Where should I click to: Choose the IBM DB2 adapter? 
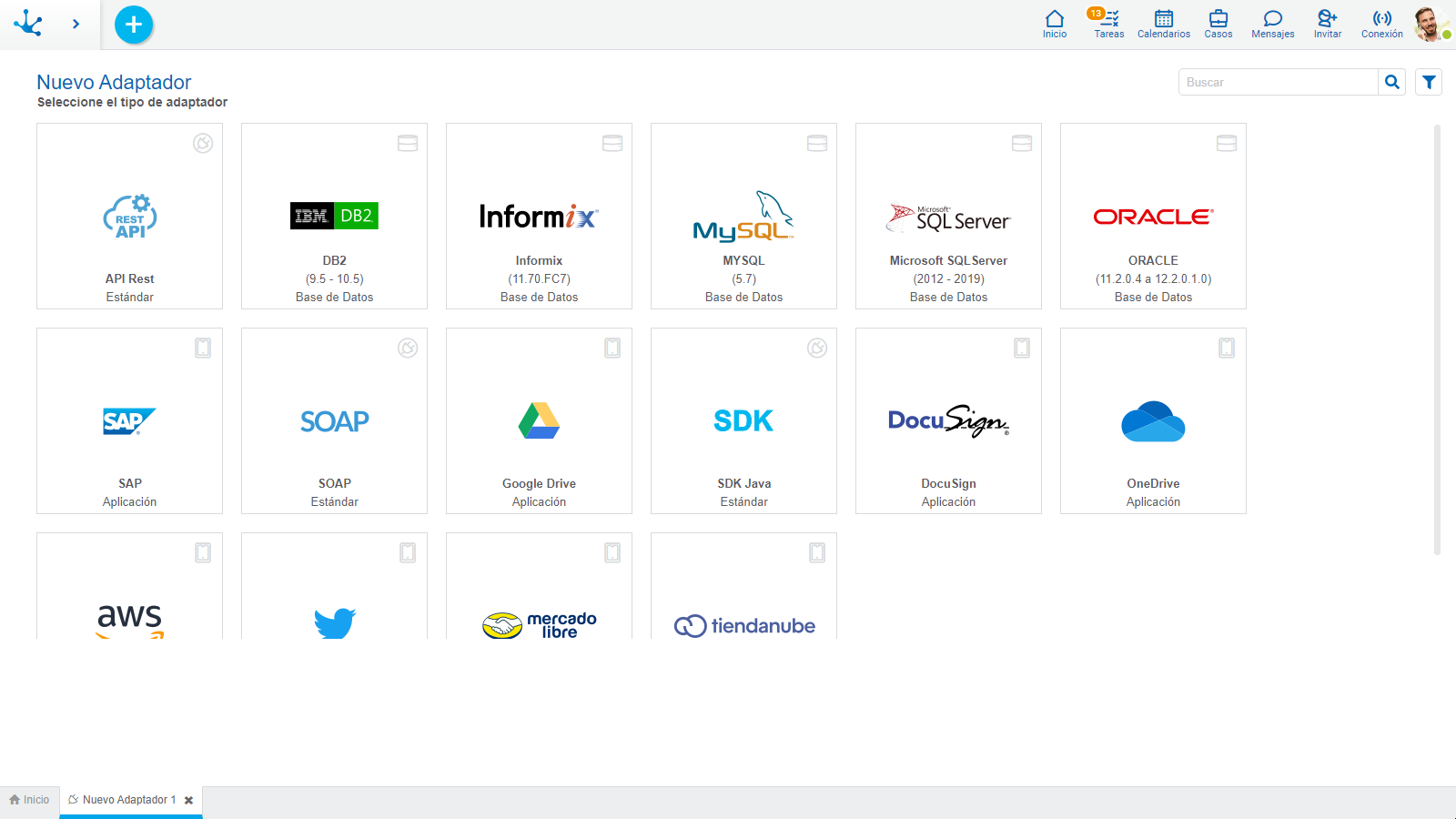click(x=335, y=216)
